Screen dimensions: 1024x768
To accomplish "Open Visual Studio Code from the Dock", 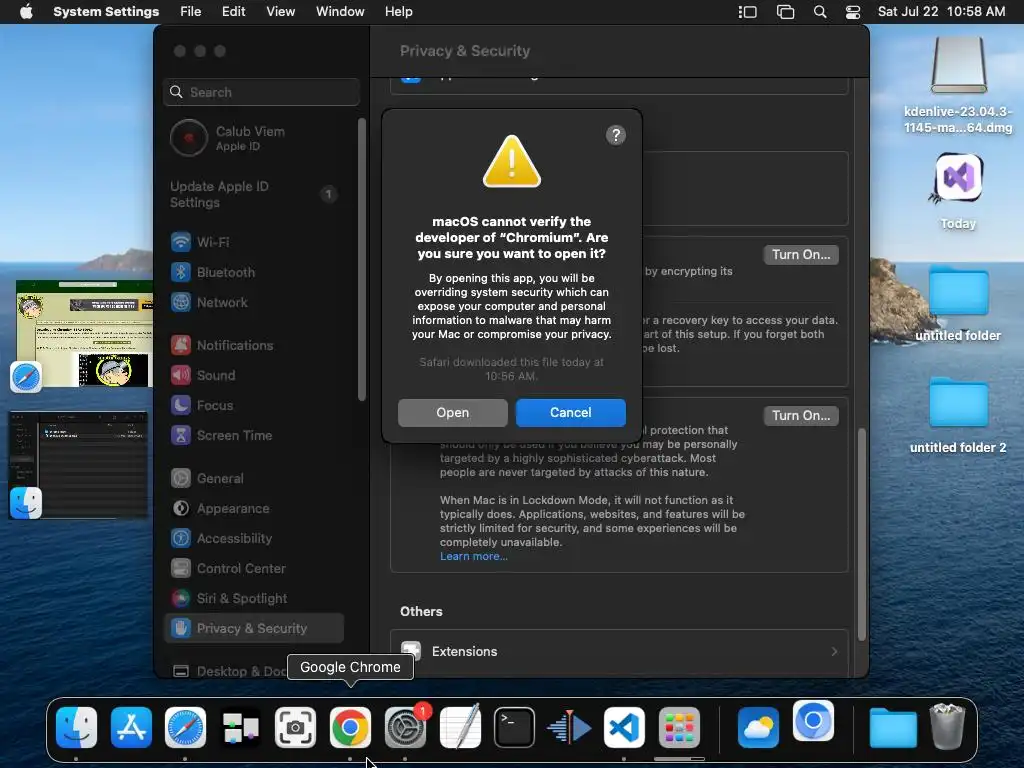I will click(x=624, y=728).
